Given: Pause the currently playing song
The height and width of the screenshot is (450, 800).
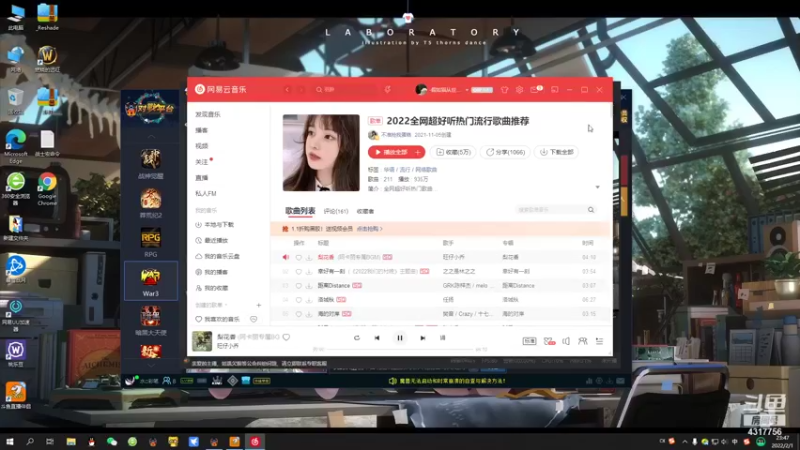Looking at the screenshot, I should [400, 338].
